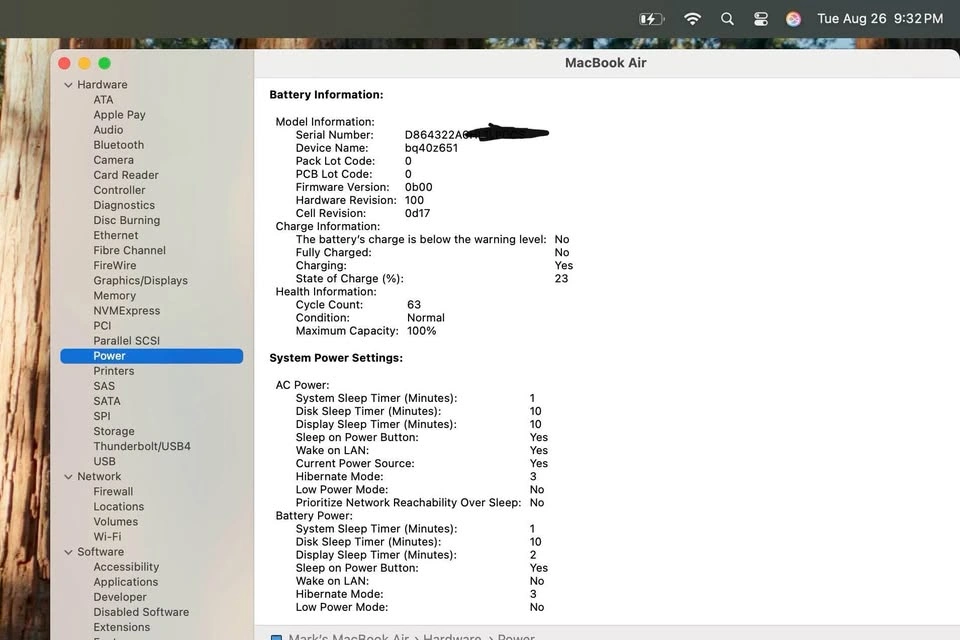Open the Wi-Fi status menu icon
This screenshot has height=640, width=960.
click(x=692, y=19)
